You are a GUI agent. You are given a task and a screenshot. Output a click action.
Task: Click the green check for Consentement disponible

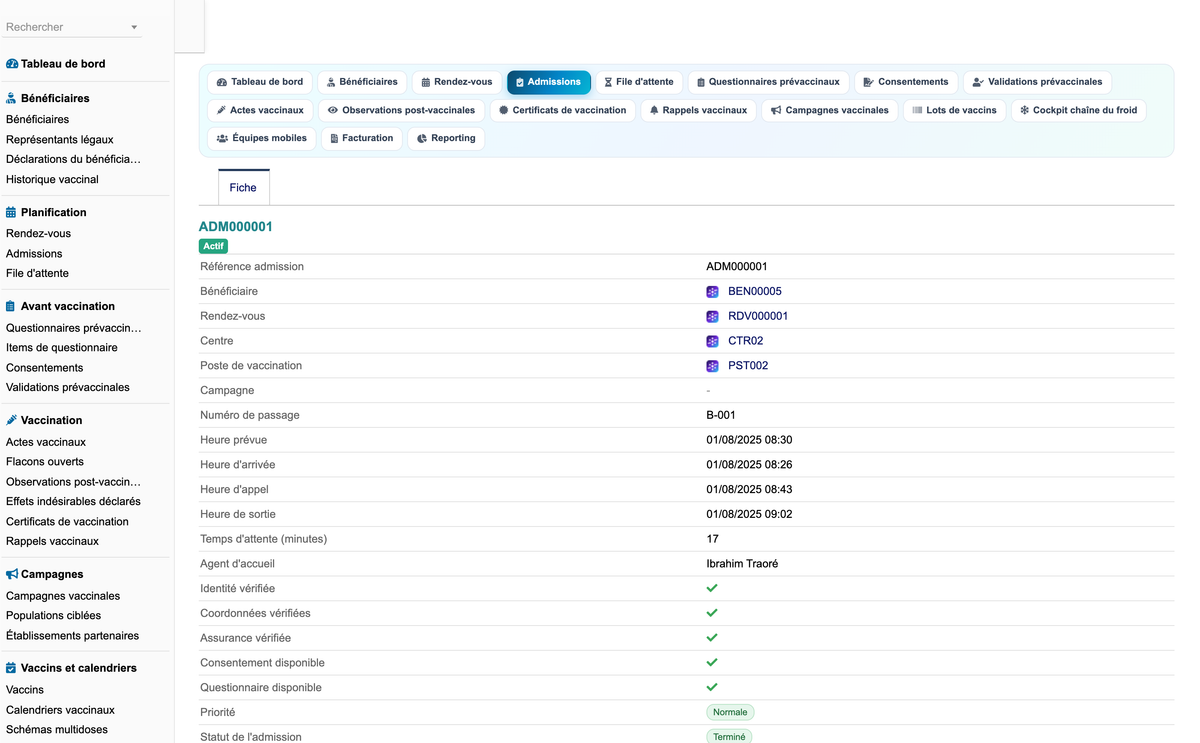[712, 662]
